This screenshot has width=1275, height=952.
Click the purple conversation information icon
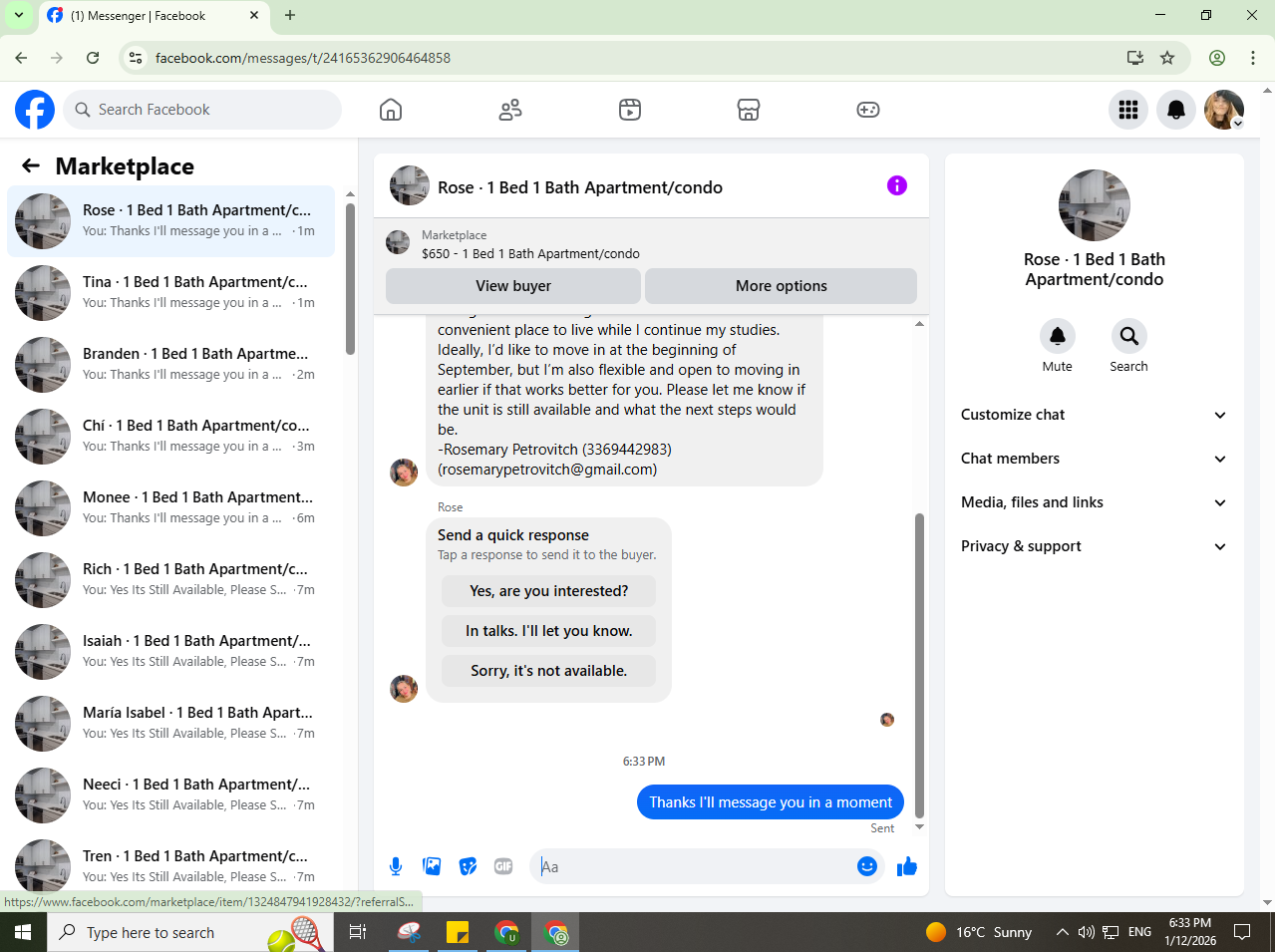(x=897, y=185)
